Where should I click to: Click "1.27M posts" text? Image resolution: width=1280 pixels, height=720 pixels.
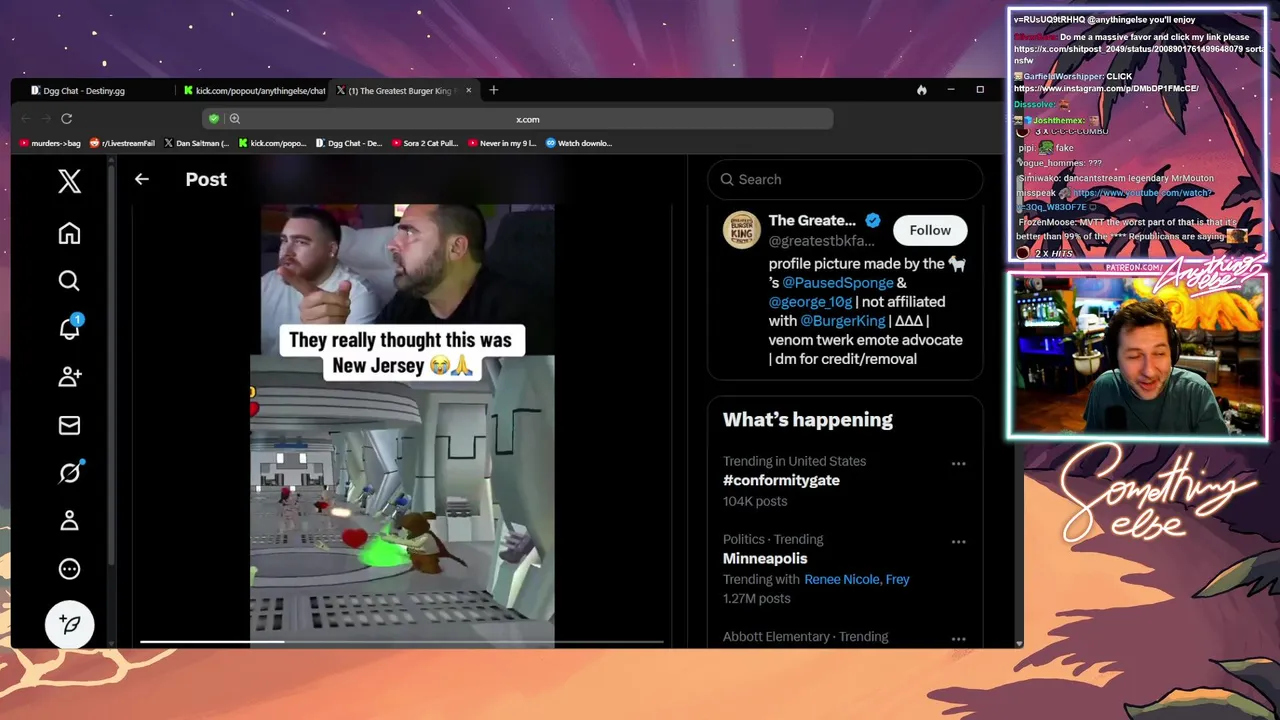click(x=757, y=598)
